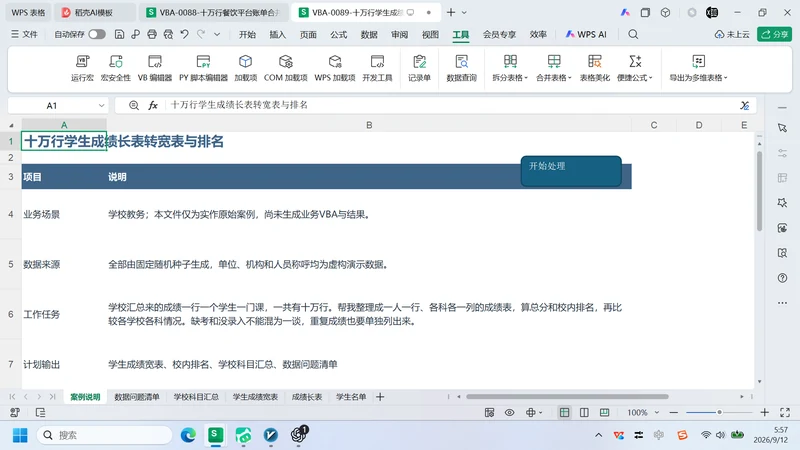Open the Start (开始) ribbon tab
Screen dimensions: 800x450
[247, 34]
